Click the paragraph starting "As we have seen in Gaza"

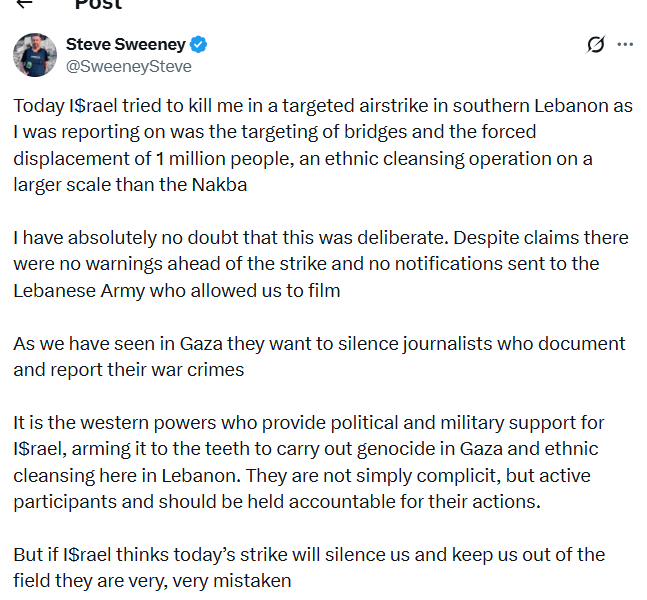(320, 355)
